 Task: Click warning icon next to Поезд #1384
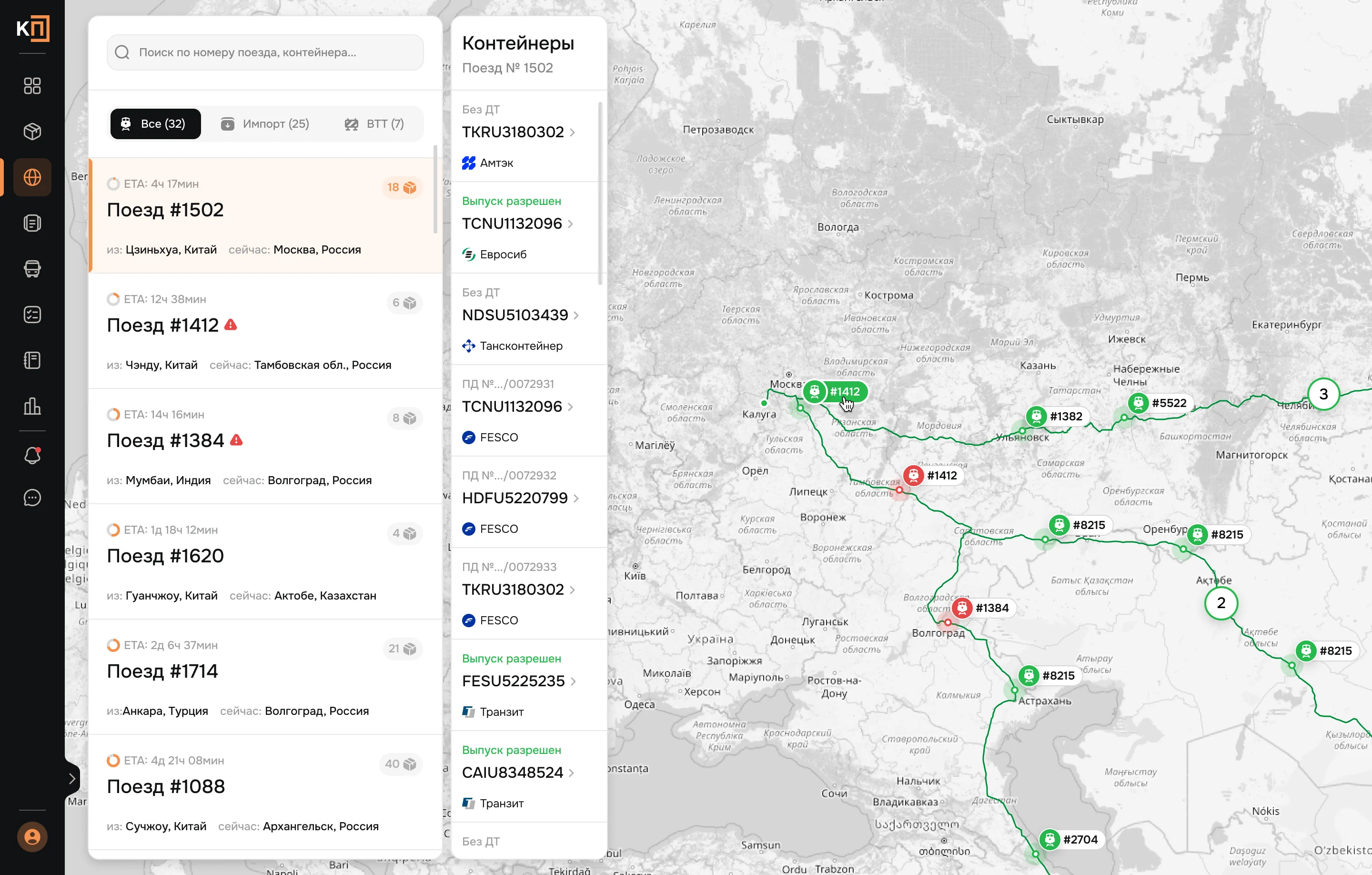[236, 440]
